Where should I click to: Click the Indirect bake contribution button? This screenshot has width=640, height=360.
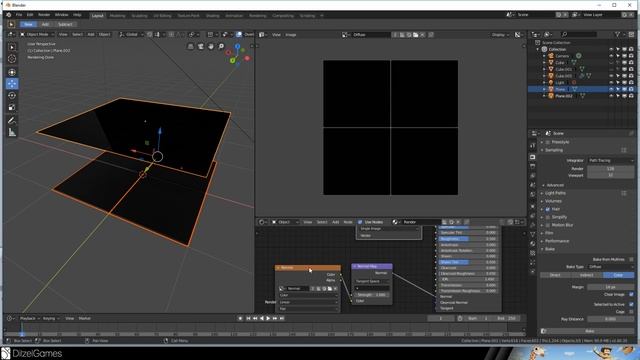coord(587,275)
